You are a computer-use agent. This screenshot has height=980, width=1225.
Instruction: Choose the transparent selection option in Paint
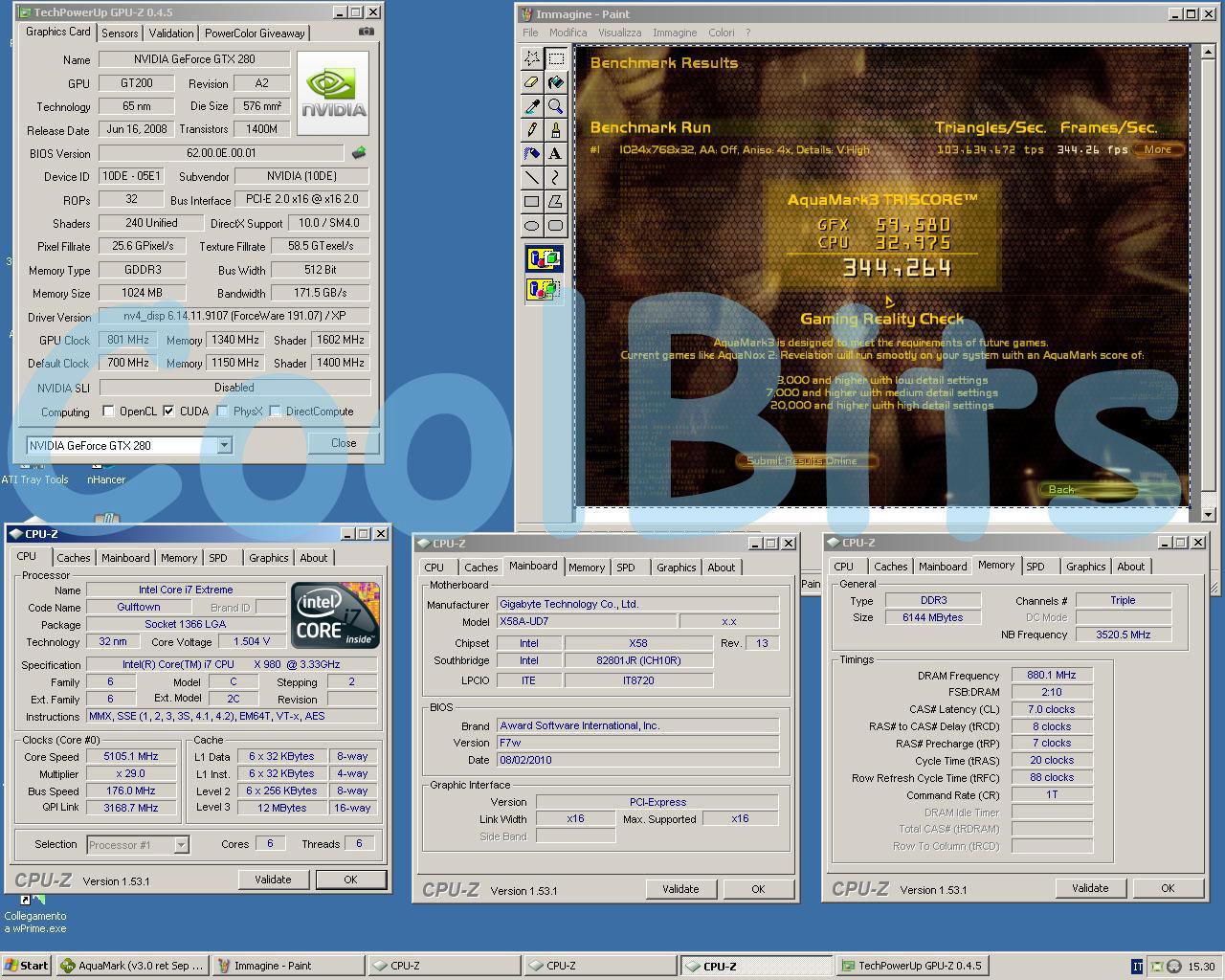pyautogui.click(x=544, y=289)
